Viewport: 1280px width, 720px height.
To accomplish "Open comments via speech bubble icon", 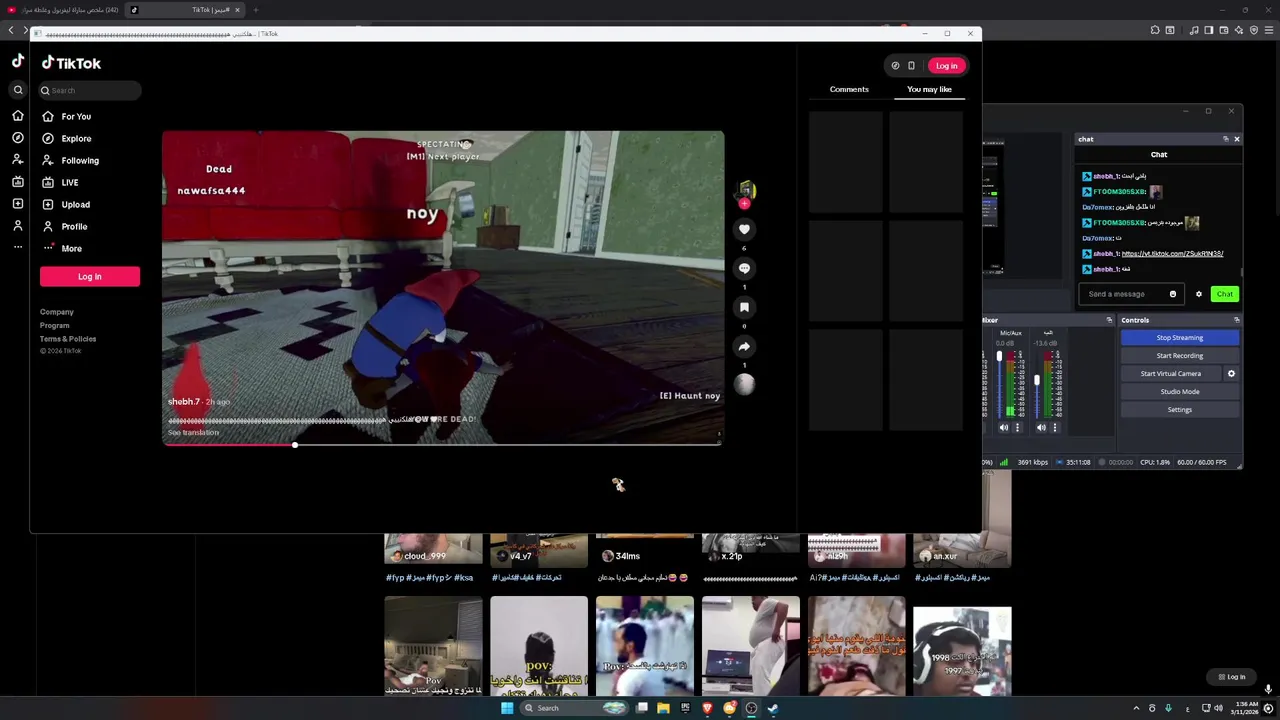I will pyautogui.click(x=744, y=268).
